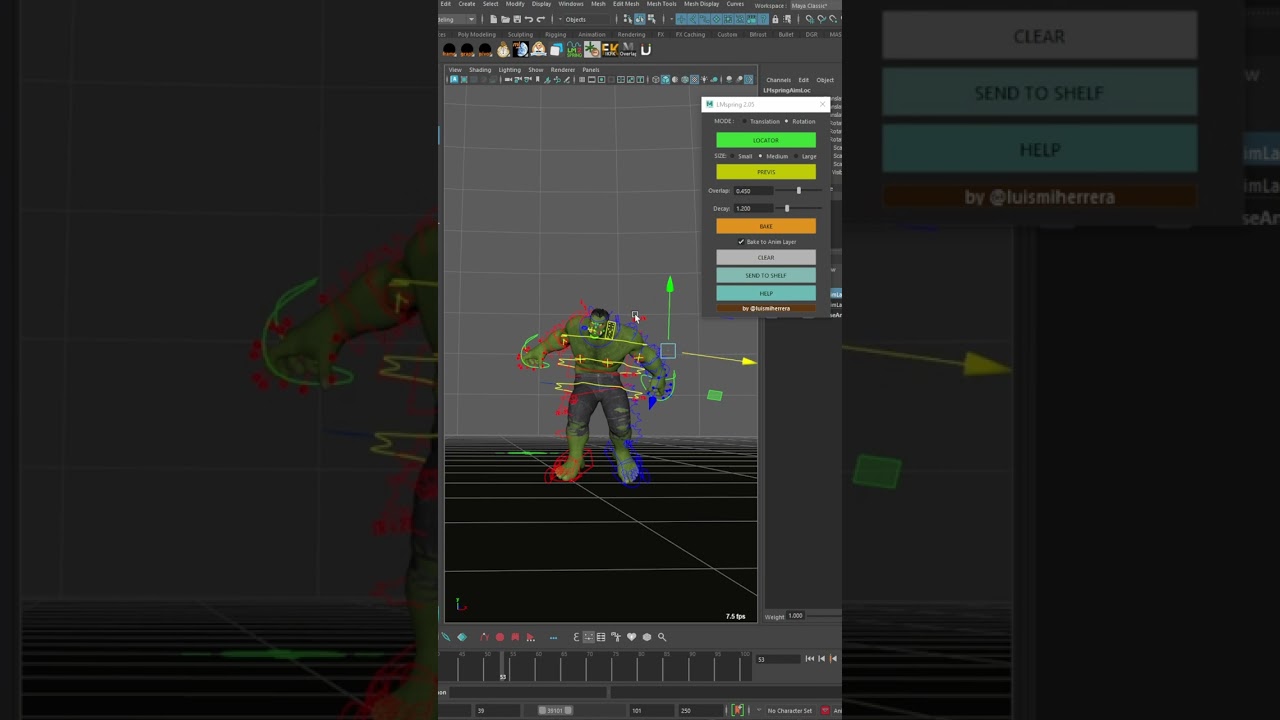Screen dimensions: 1280x720
Task: Click the Overlap value field
Action: pos(753,190)
